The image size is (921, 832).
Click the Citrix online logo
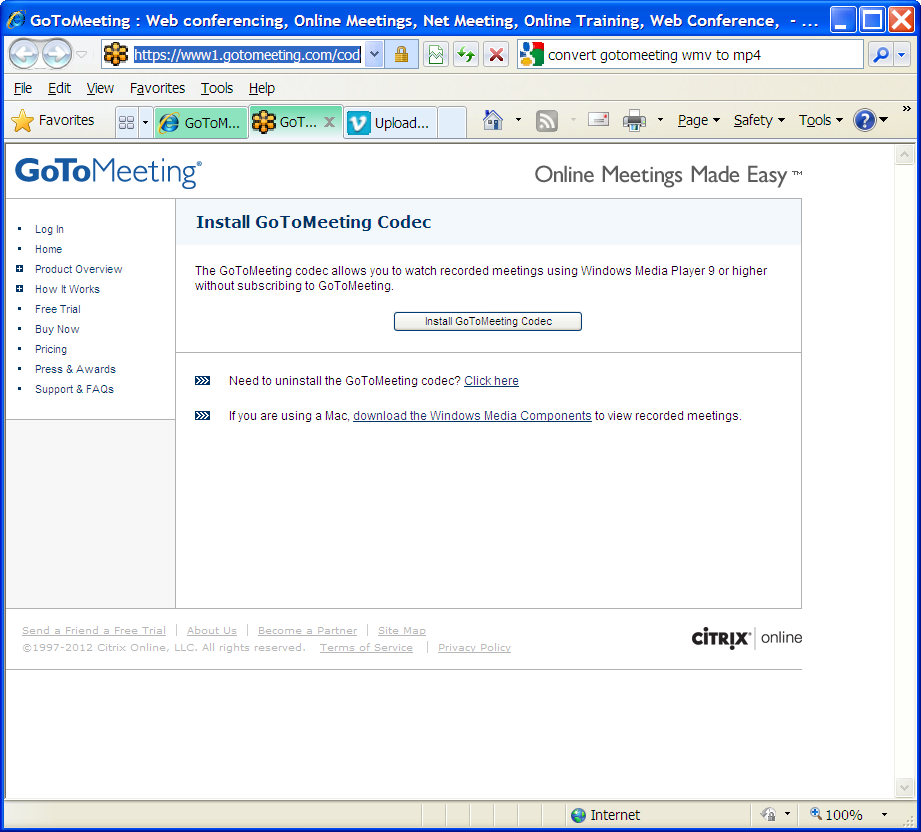click(x=747, y=638)
